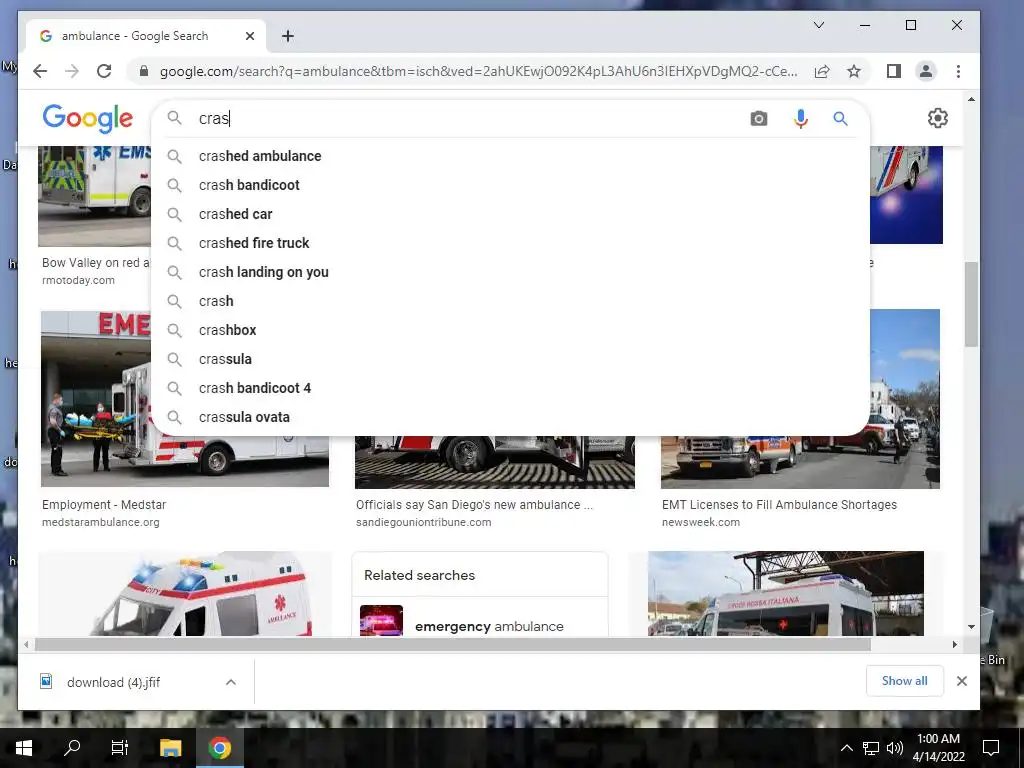The image size is (1024, 768).
Task: Open medstarambulance.org source link
Action: click(101, 522)
